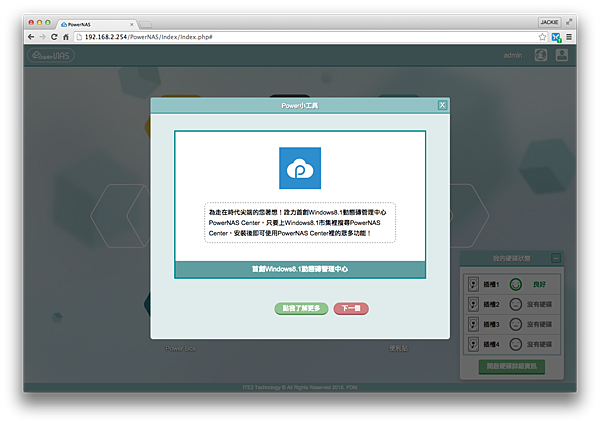Click the JACKIE profile button

point(549,22)
